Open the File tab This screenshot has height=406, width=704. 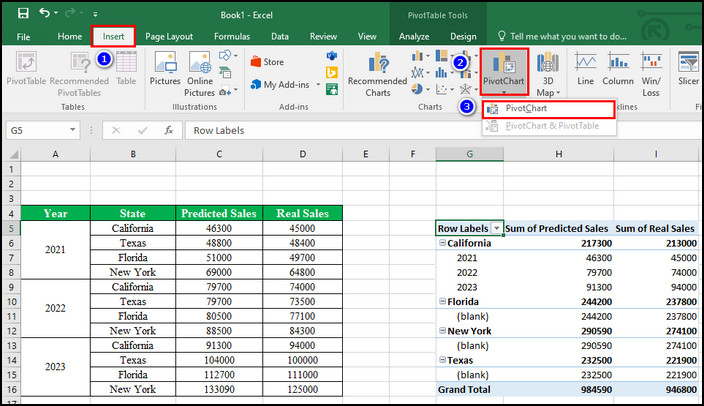[x=23, y=37]
